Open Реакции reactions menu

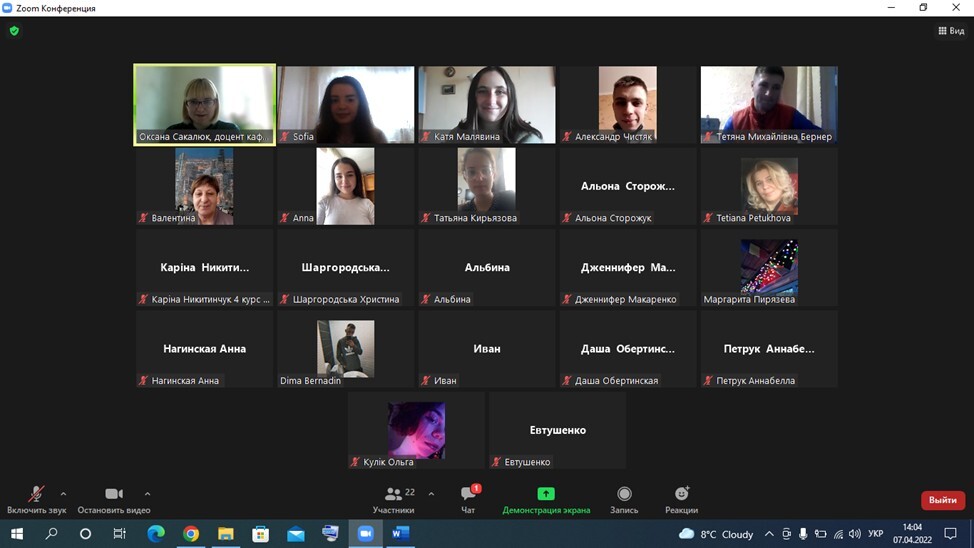(x=681, y=500)
